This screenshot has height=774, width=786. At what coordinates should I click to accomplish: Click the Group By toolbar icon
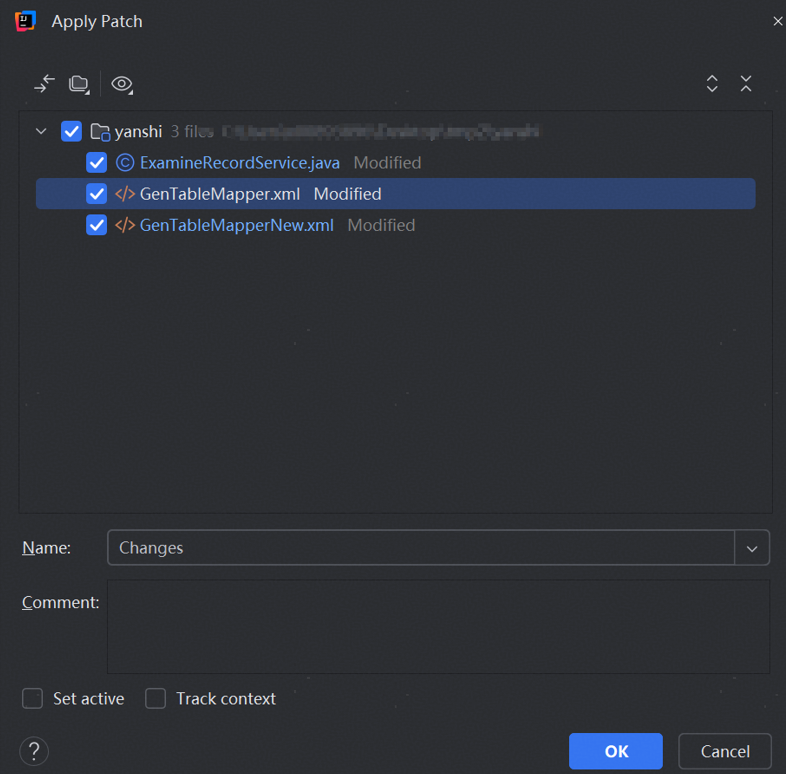pyautogui.click(x=79, y=84)
